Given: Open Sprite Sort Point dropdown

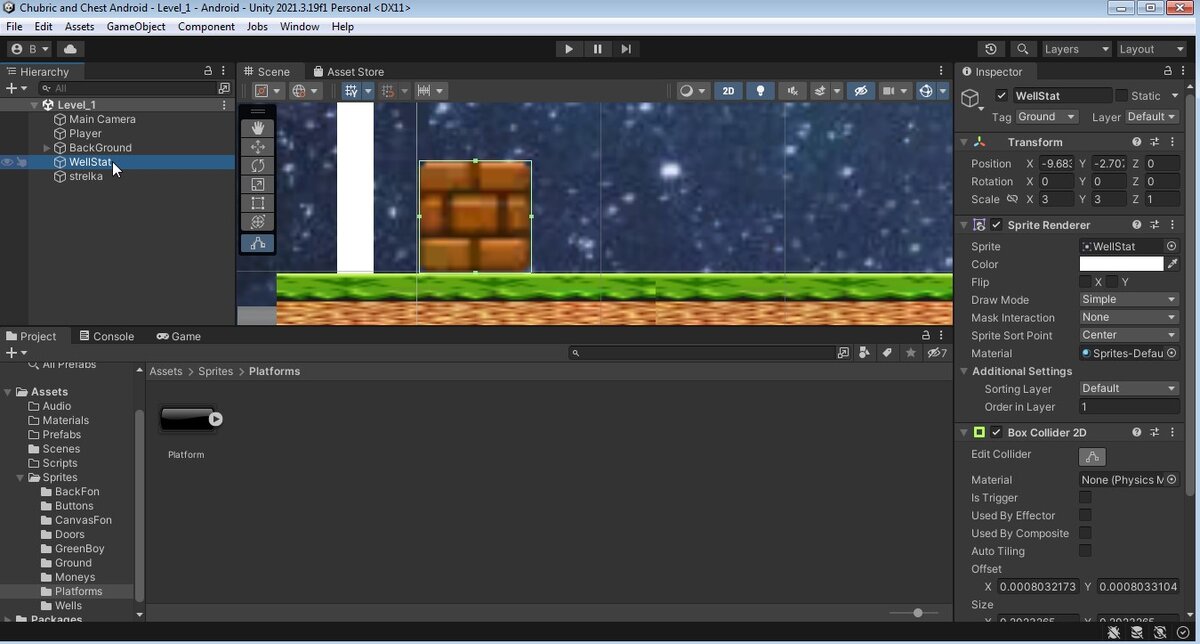Looking at the screenshot, I should click(1129, 335).
